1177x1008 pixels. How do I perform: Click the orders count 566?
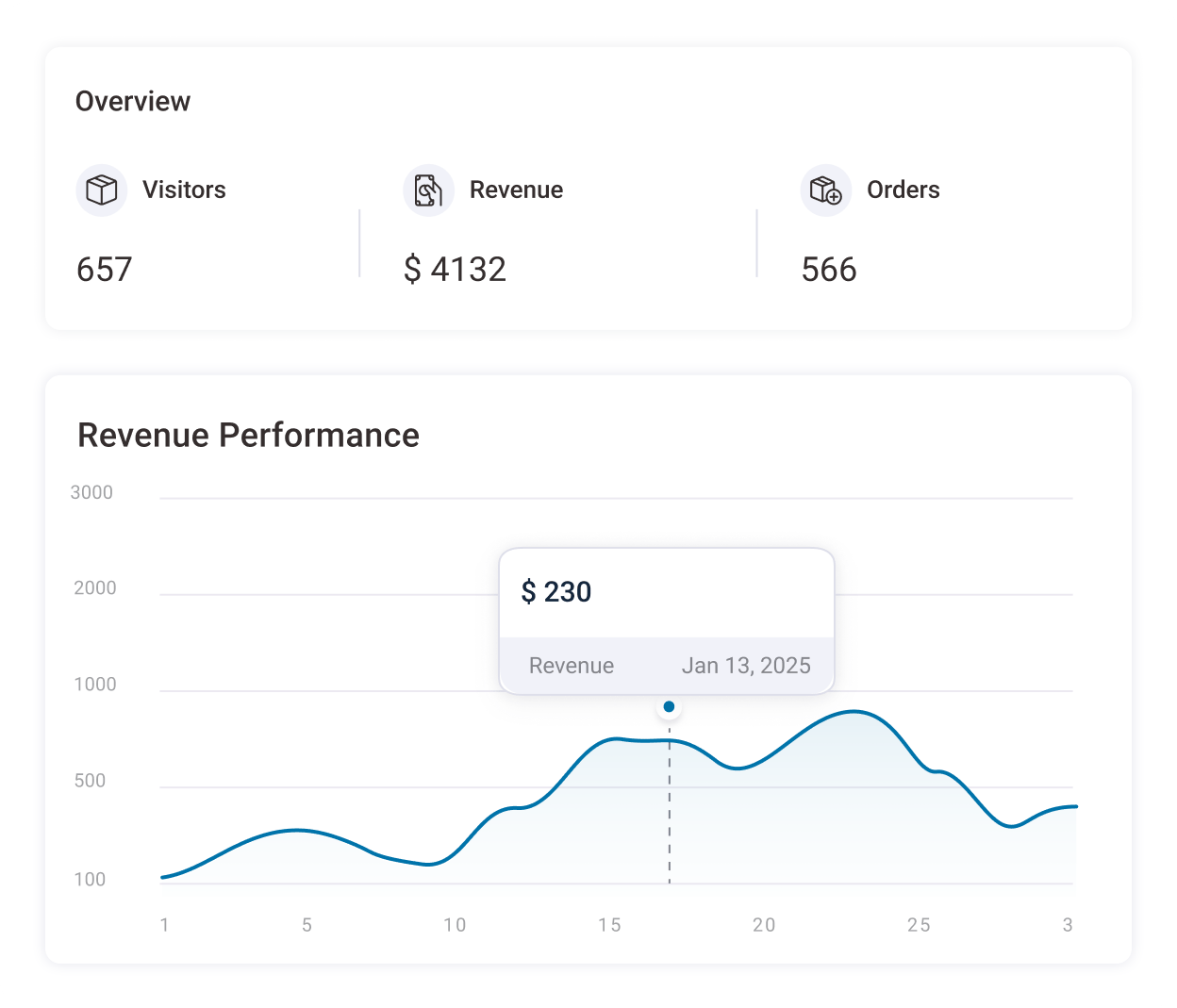pos(829,270)
